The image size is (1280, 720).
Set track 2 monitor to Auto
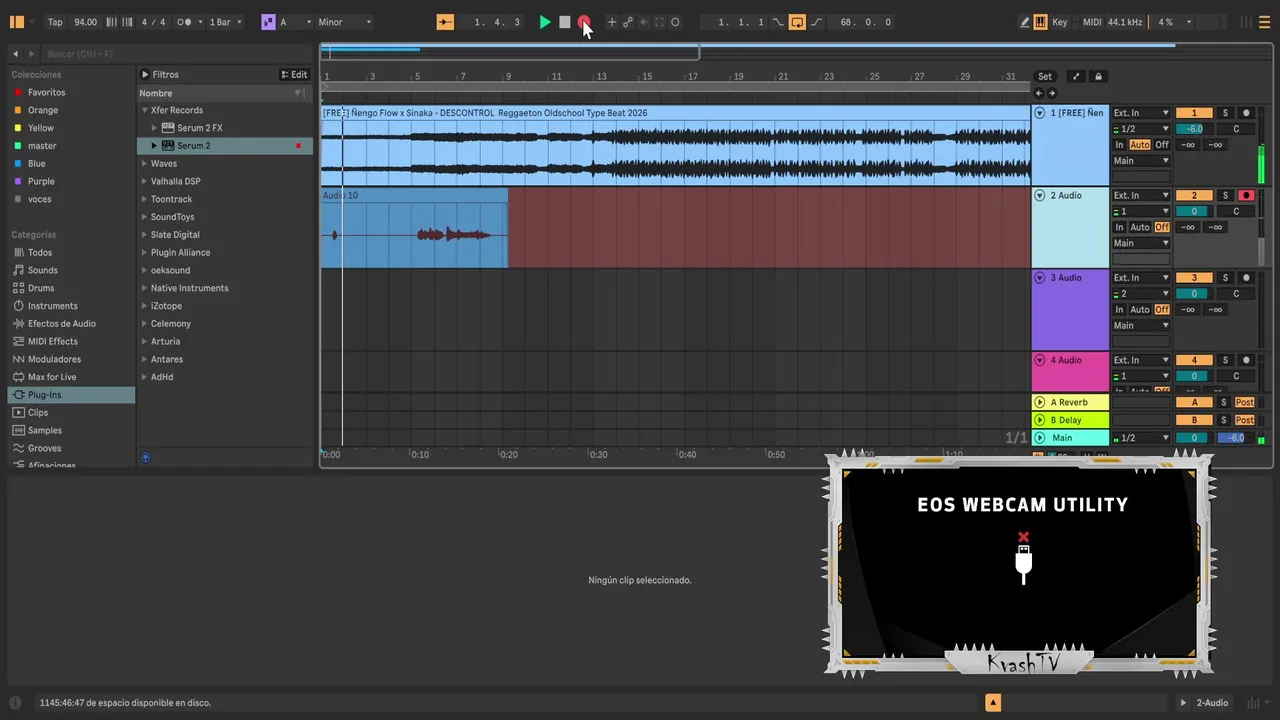[1140, 227]
